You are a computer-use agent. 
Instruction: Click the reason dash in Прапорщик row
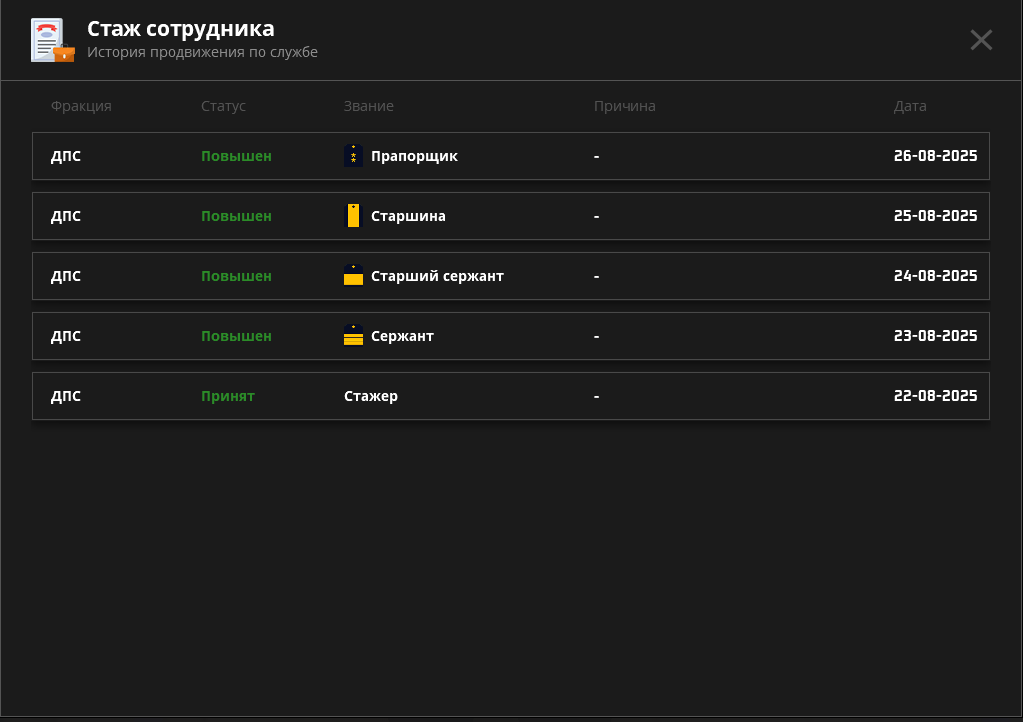pos(596,157)
